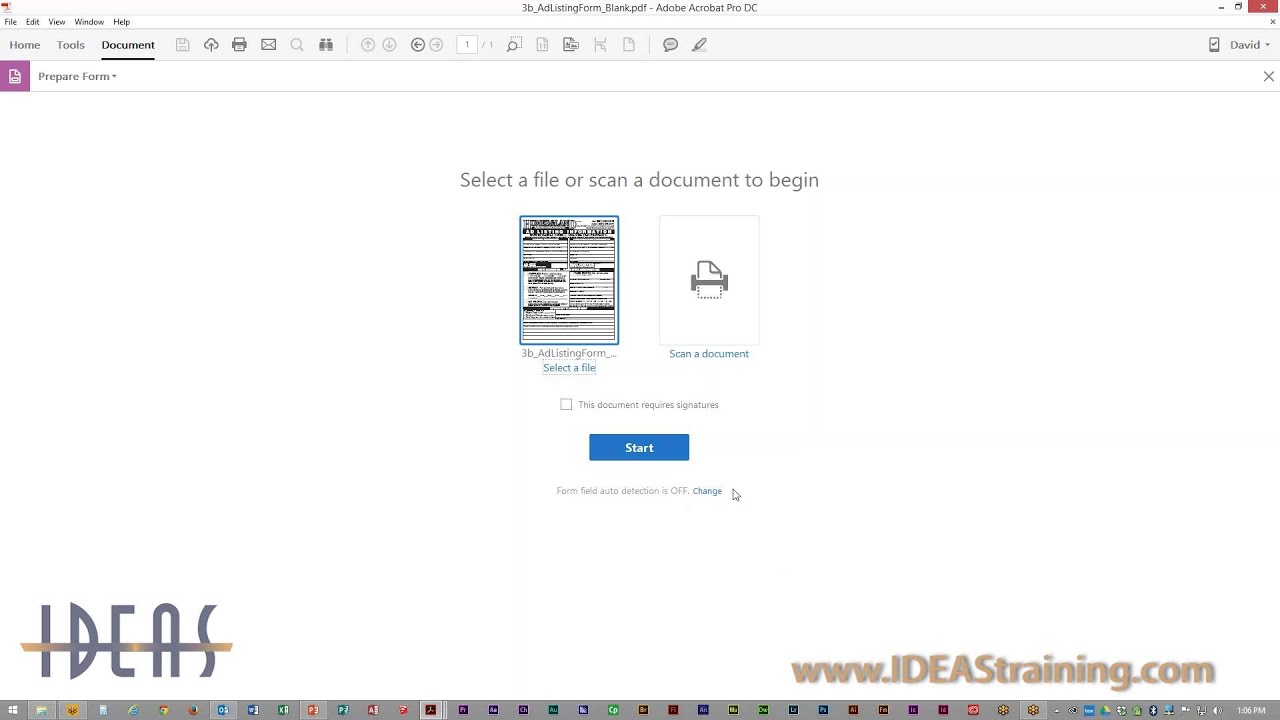Open Google Chrome from the taskbar

point(163,710)
